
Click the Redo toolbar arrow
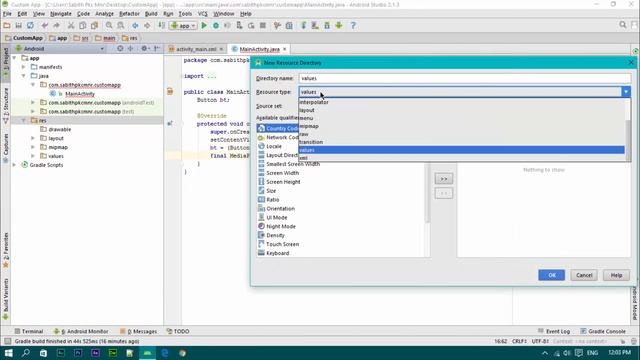coord(56,25)
